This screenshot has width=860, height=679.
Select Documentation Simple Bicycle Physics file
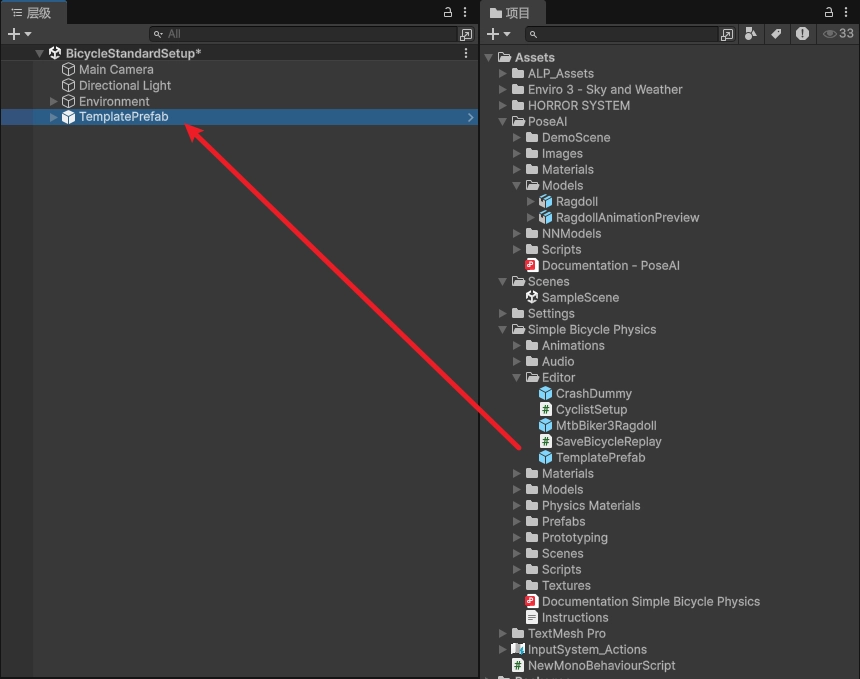coord(650,602)
